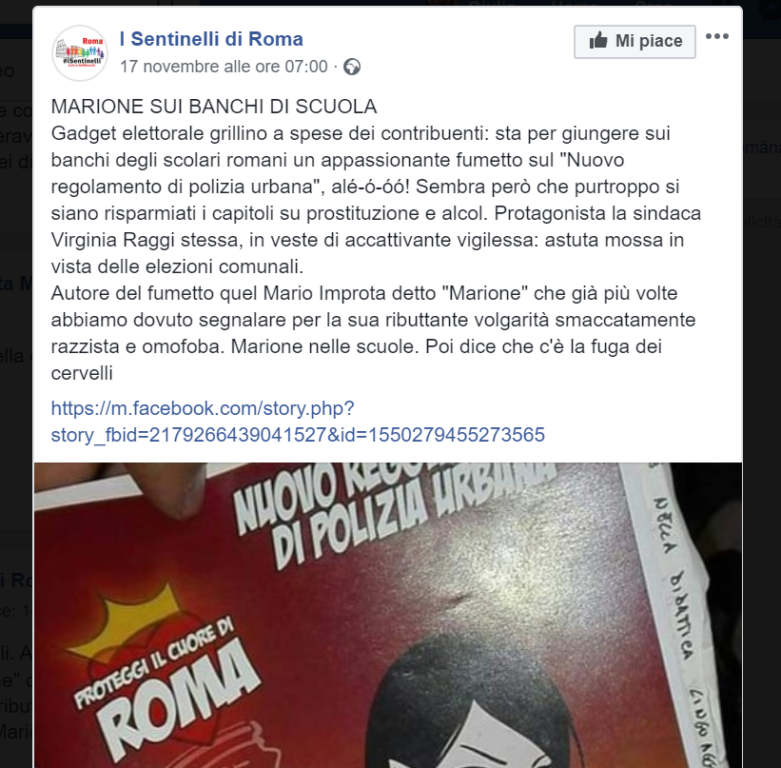Click the MARIONE SUI BANCHI DI SCUOLA heading
Viewport: 781px width, 768px height.
coord(214,107)
